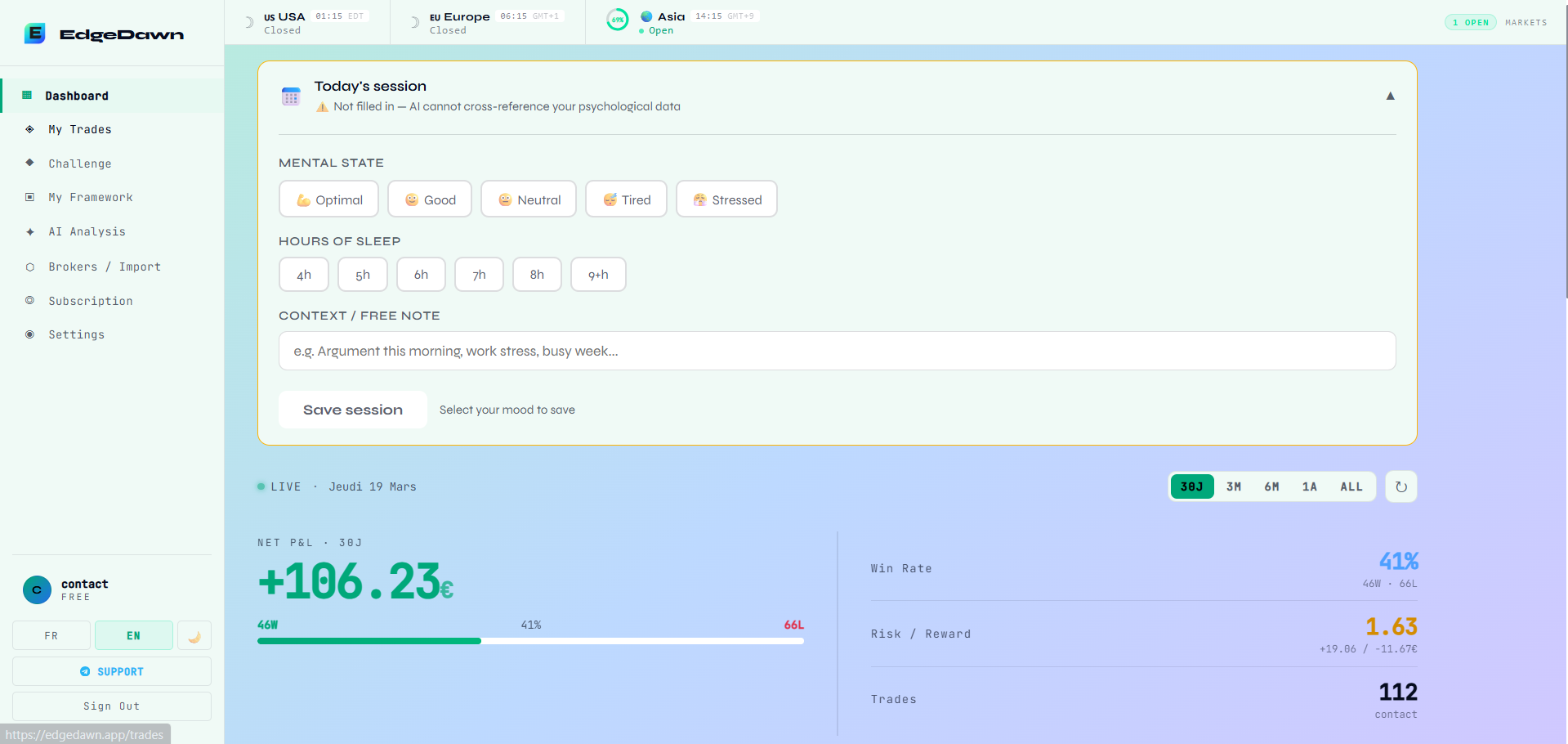Click the win/loss progress bar
Screen dimensions: 1568x744
[x=530, y=641]
